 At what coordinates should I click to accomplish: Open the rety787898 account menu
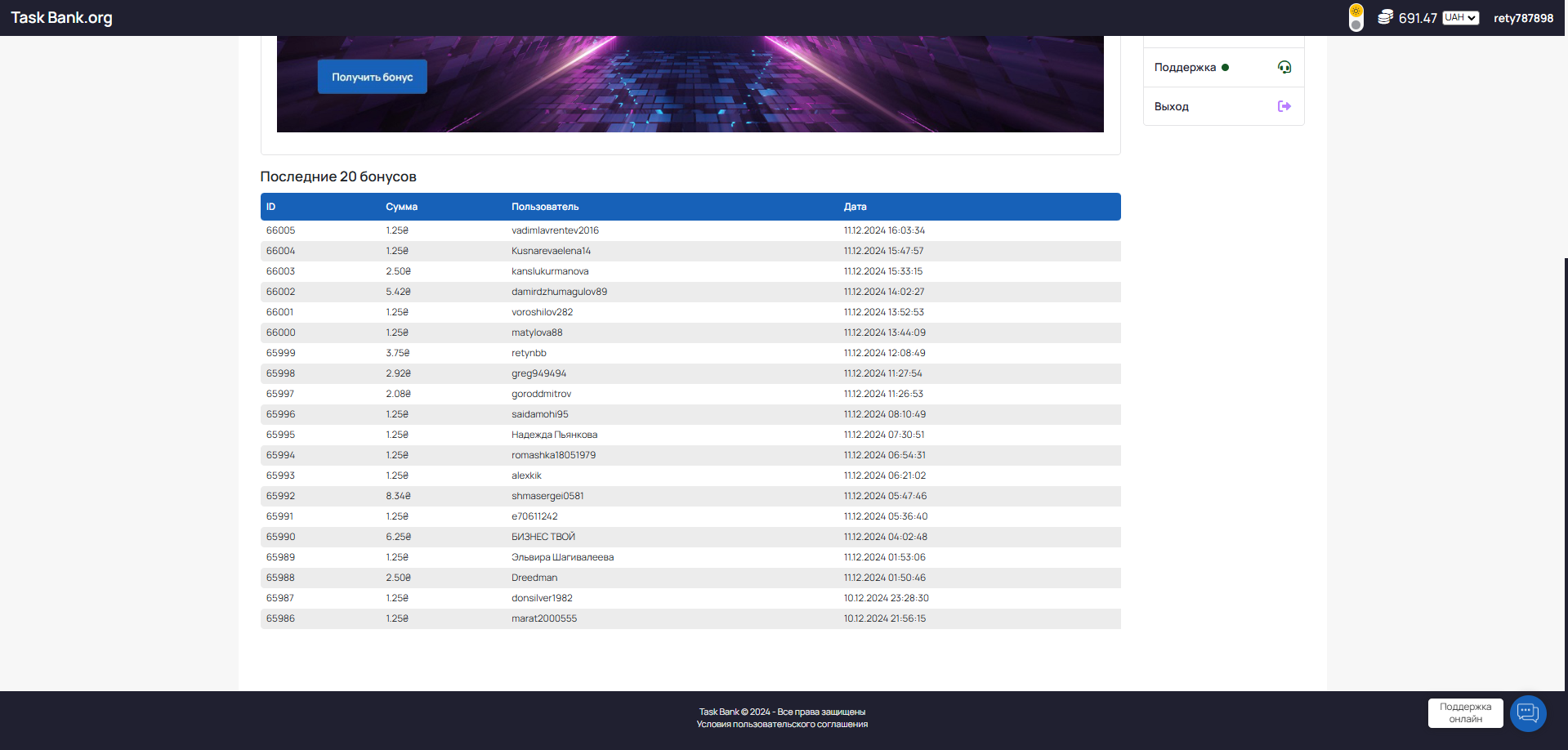1523,18
